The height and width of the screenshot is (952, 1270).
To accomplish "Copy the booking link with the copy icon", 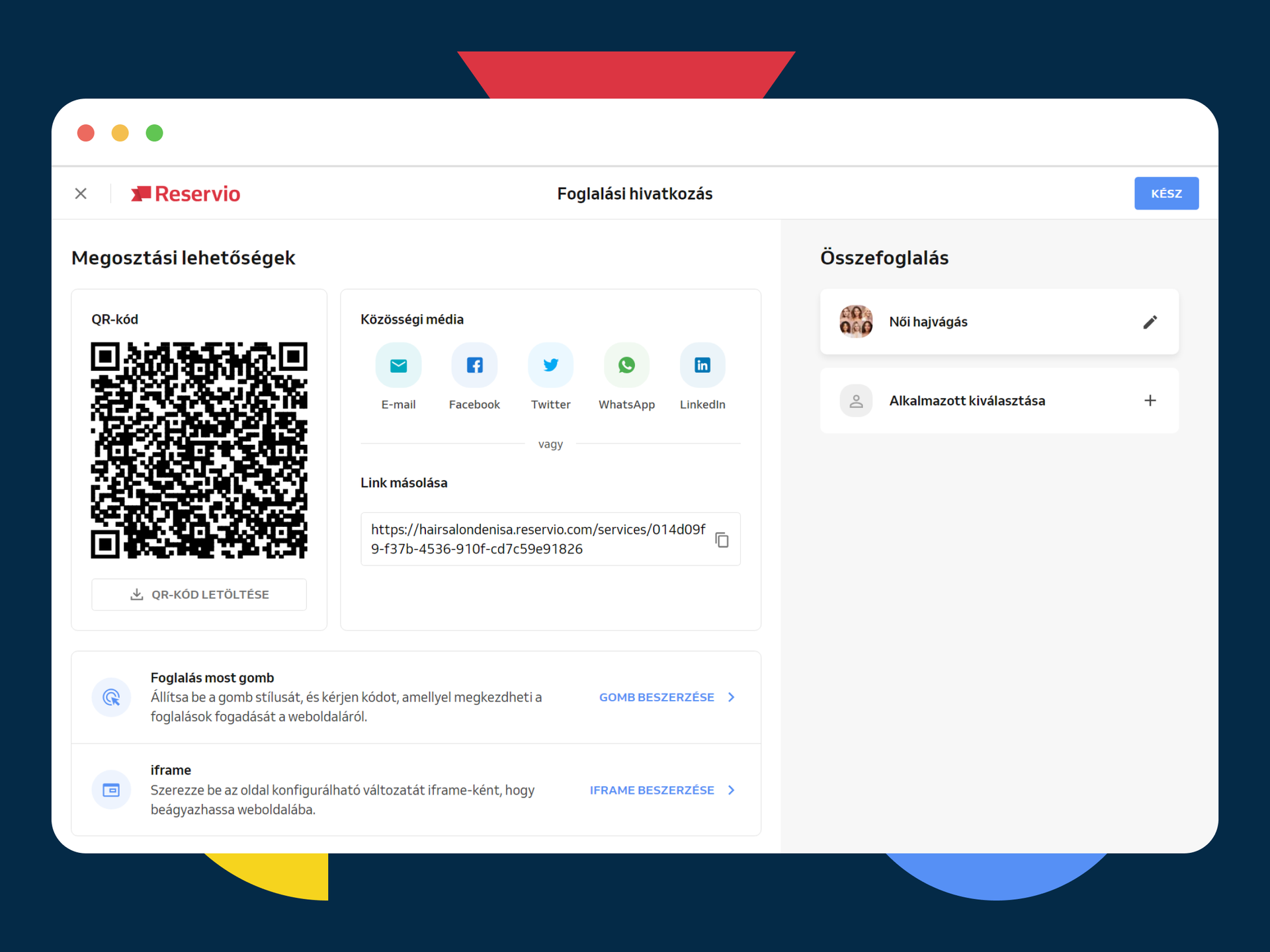I will click(x=722, y=539).
